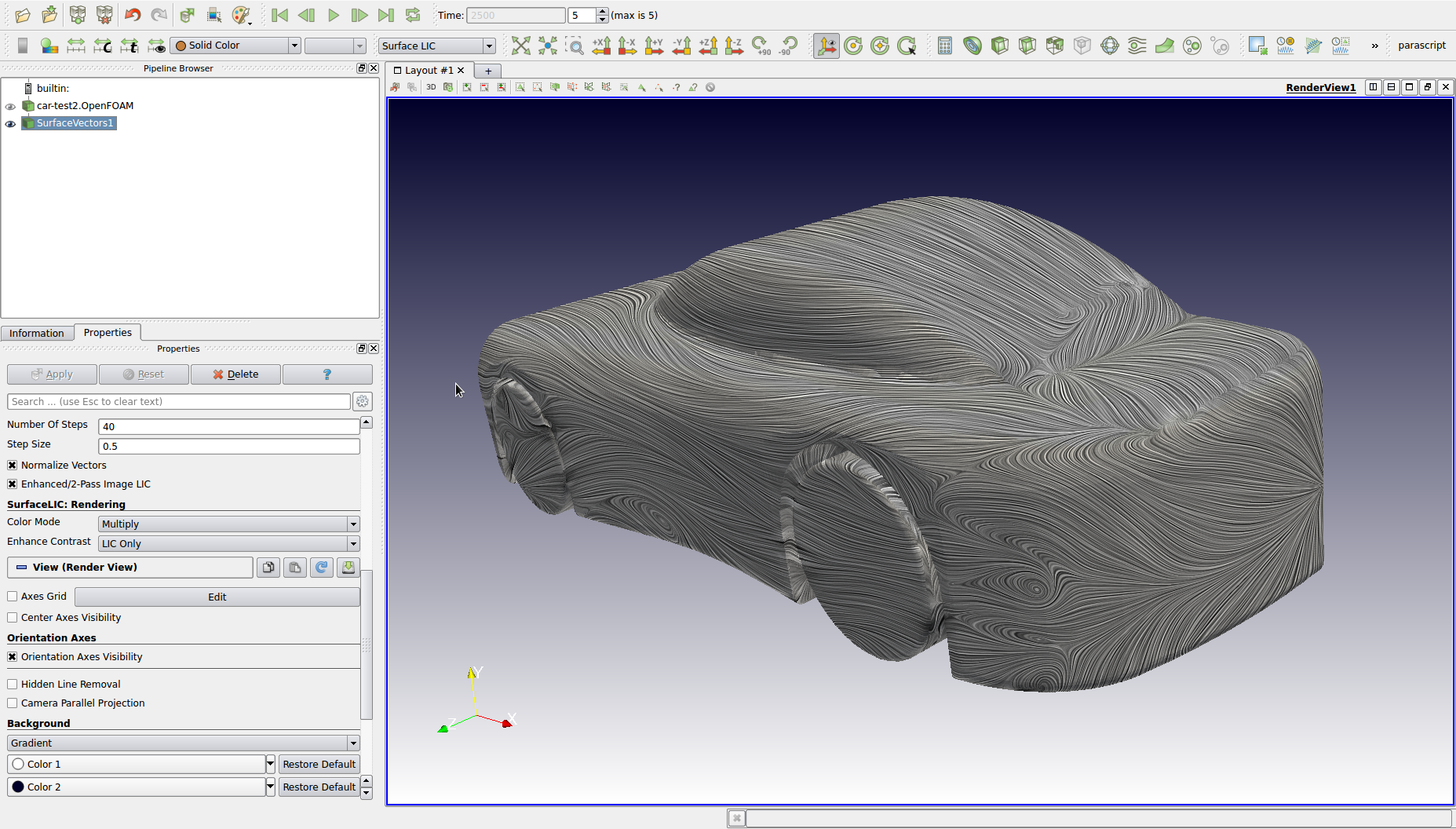Apply the Contour filter

[x=972, y=46]
